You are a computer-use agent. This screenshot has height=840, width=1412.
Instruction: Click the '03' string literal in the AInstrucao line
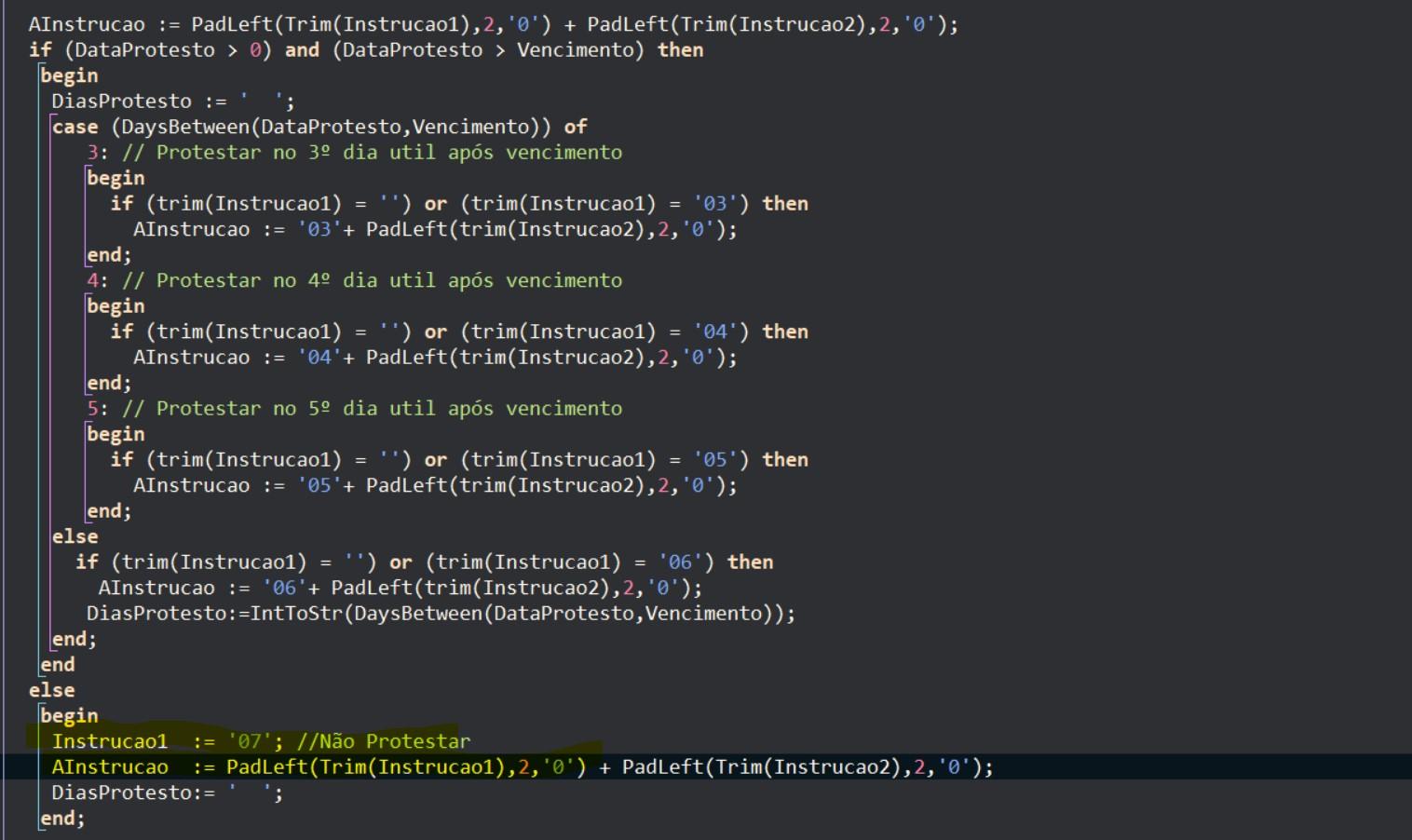319,229
